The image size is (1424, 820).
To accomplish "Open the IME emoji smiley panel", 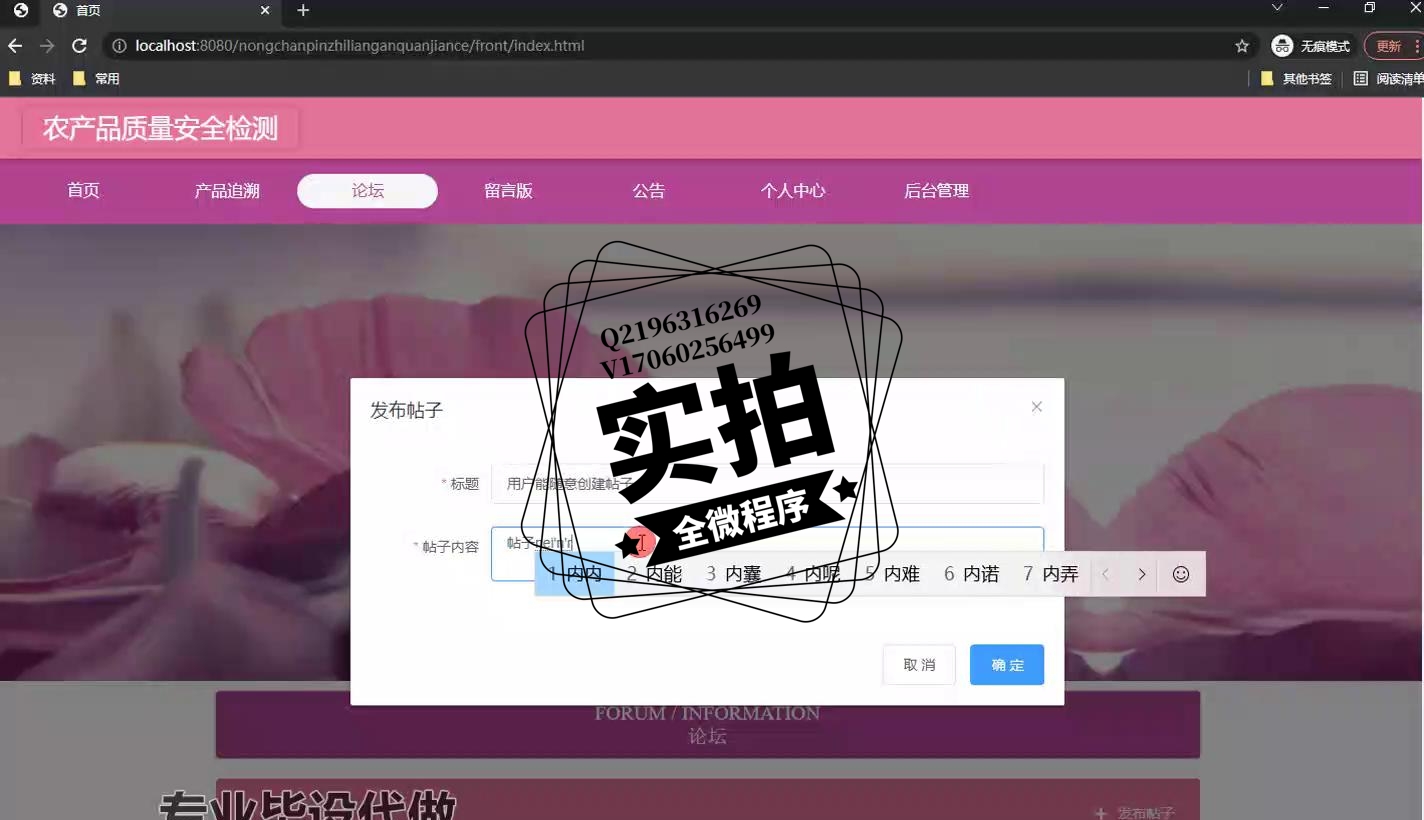I will pos(1181,574).
